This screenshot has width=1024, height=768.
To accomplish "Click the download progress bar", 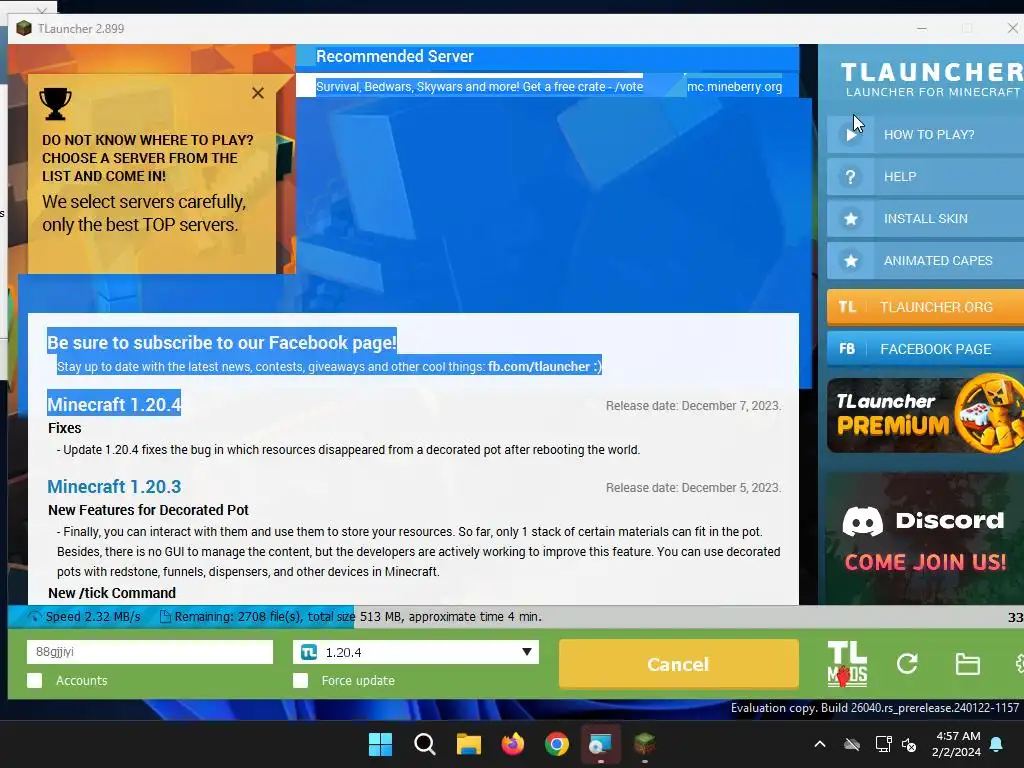I will [x=516, y=616].
